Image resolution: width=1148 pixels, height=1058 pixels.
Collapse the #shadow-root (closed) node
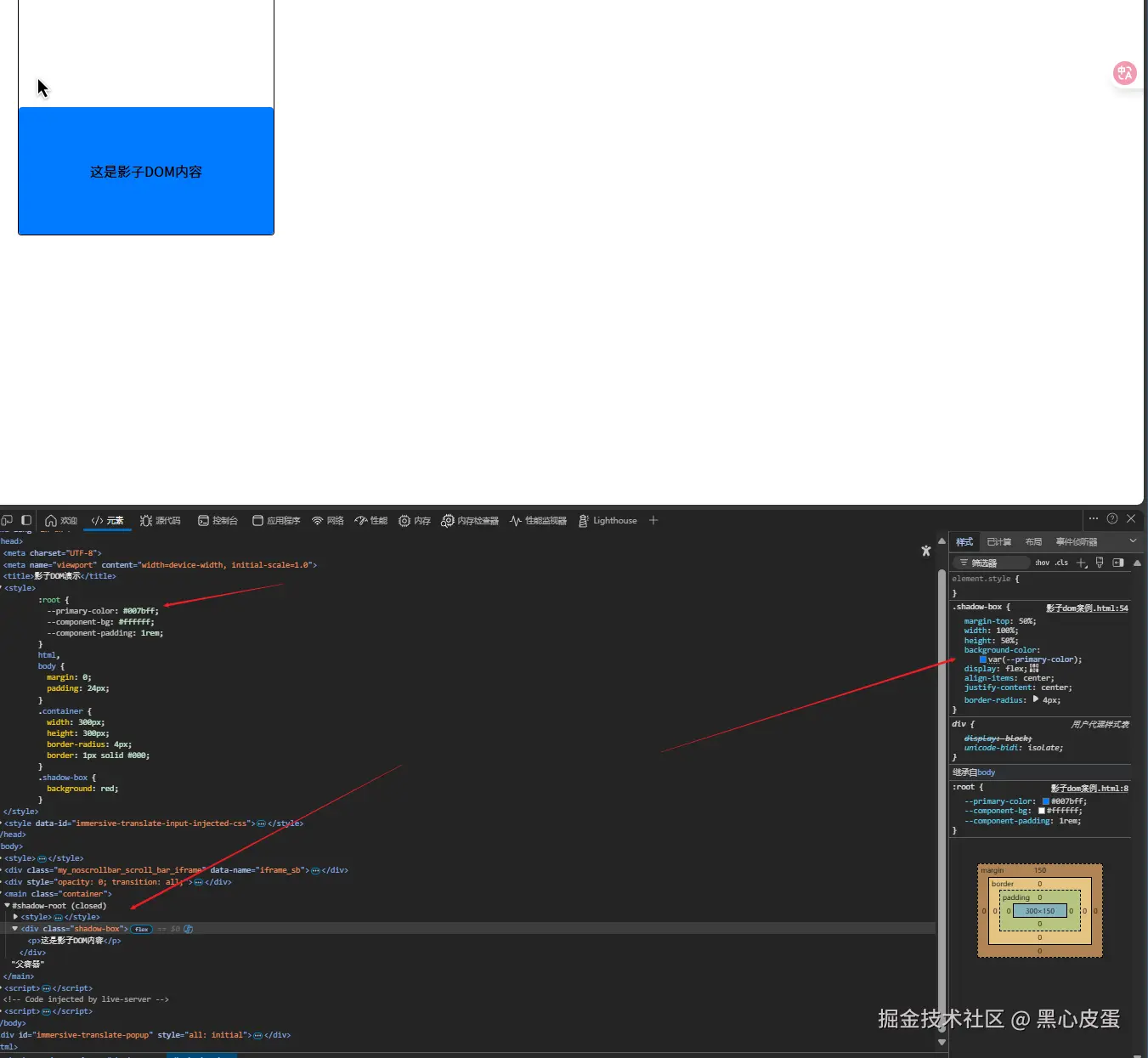7,906
